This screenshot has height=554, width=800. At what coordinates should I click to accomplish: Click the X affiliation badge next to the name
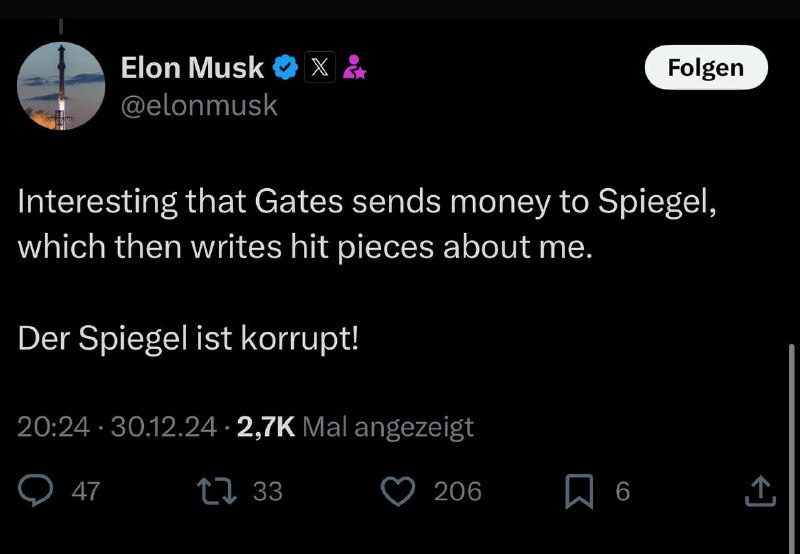[x=320, y=67]
